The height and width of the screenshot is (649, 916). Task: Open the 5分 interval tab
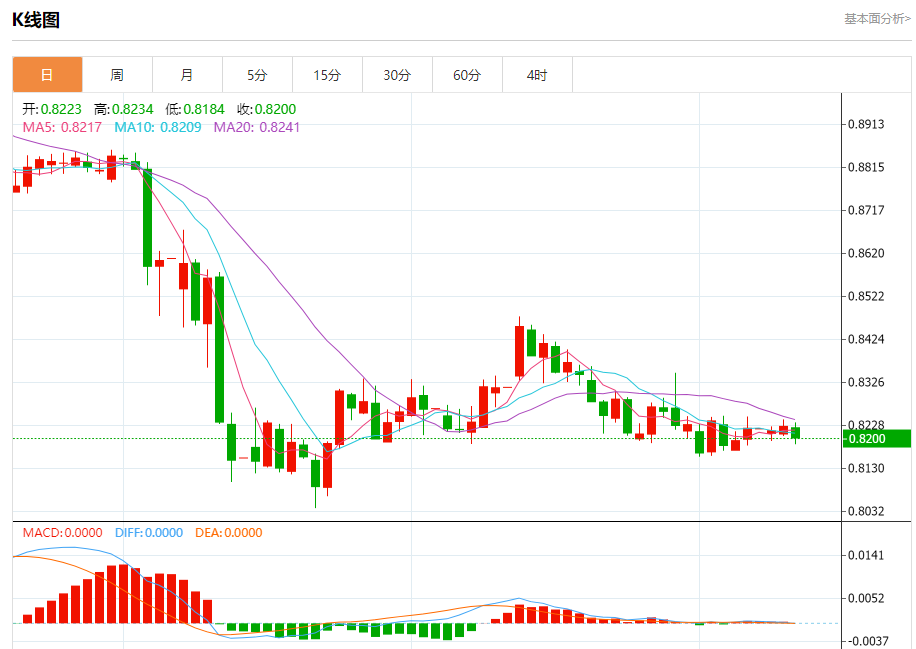258,75
